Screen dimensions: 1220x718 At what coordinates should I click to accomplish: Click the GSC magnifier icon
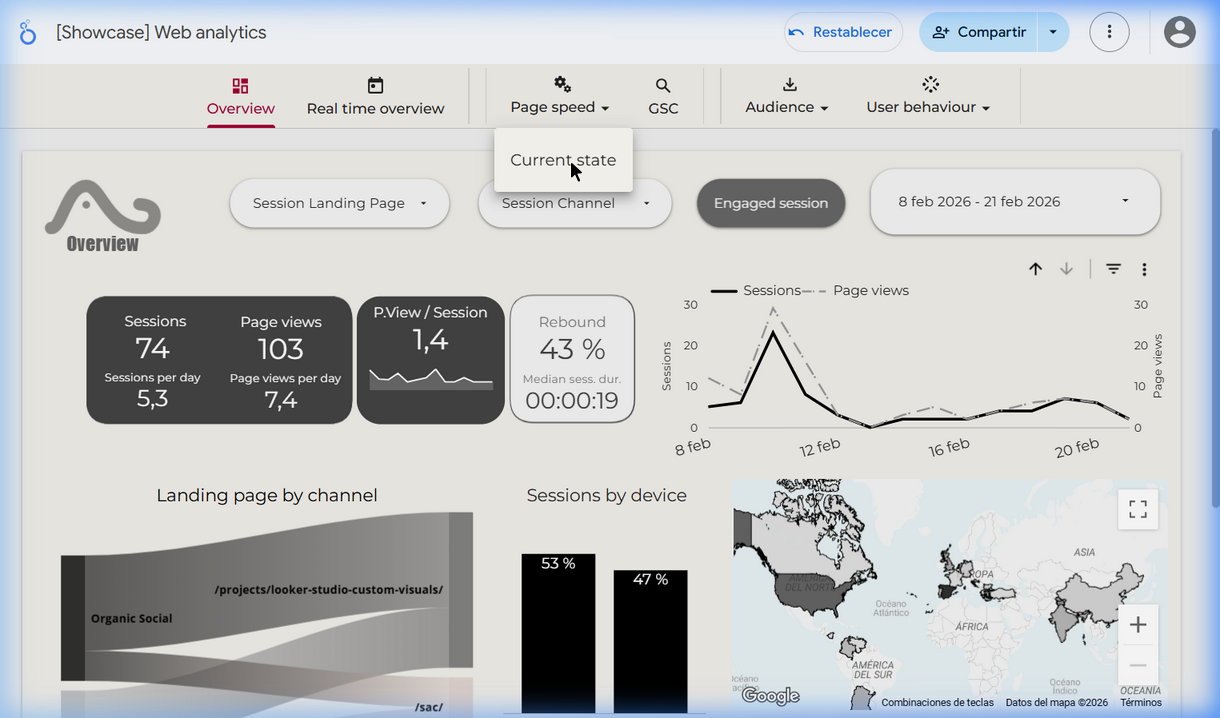coord(663,86)
